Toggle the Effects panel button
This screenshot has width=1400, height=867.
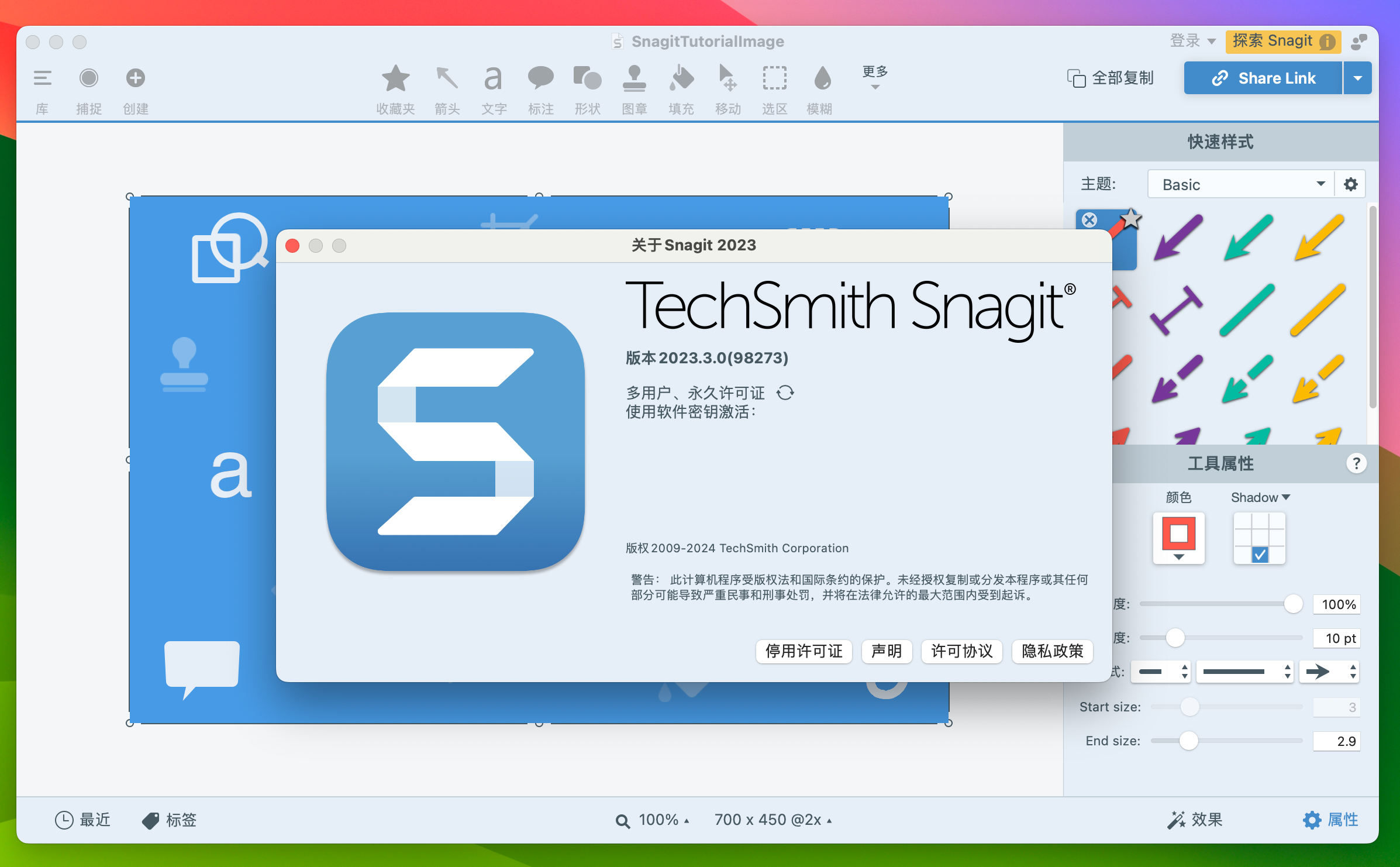1195,820
